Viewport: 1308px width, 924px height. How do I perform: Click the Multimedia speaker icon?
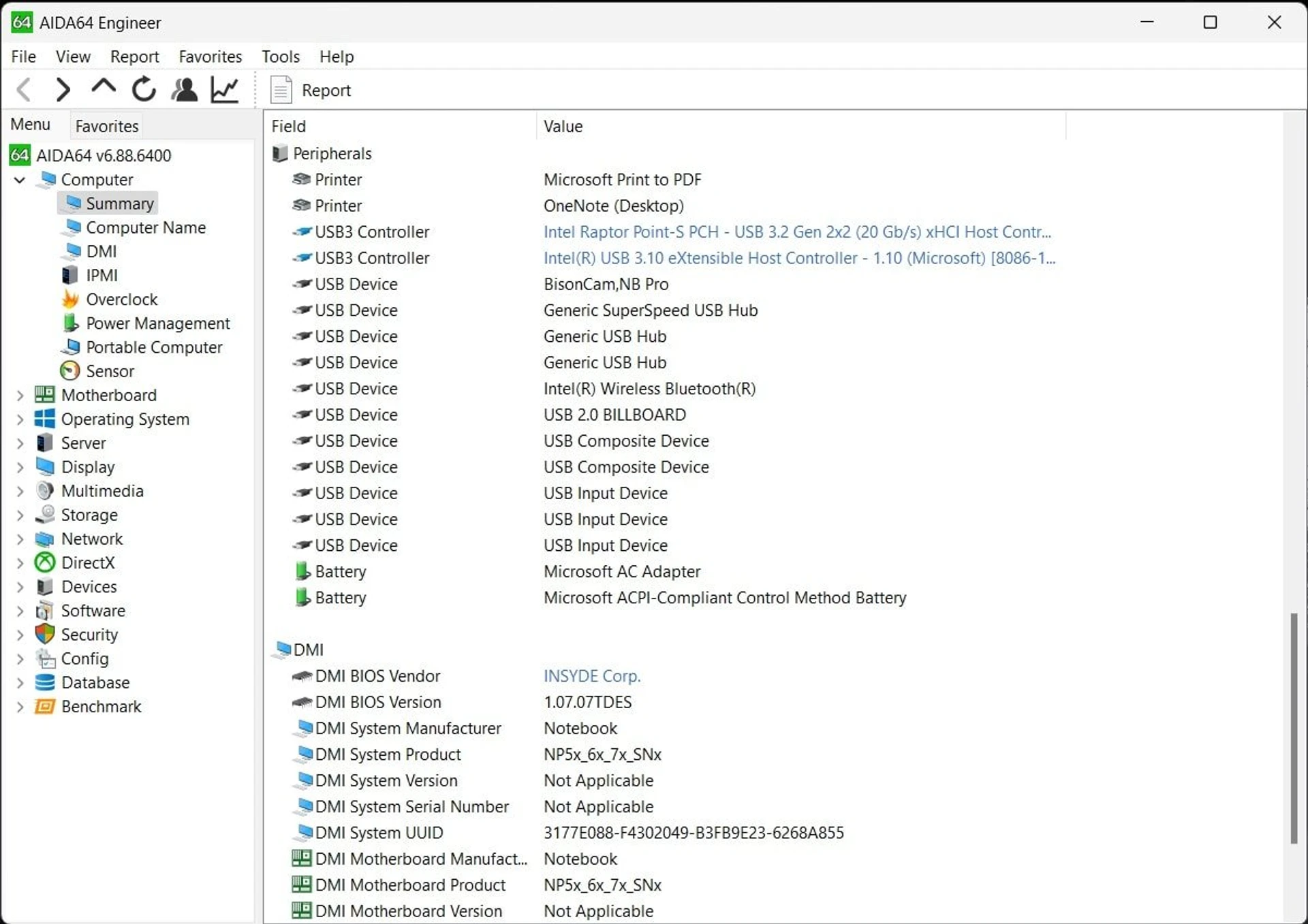(x=45, y=491)
